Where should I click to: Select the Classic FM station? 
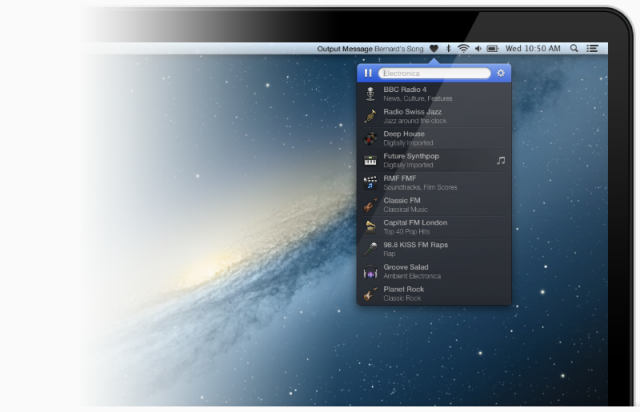pyautogui.click(x=434, y=205)
